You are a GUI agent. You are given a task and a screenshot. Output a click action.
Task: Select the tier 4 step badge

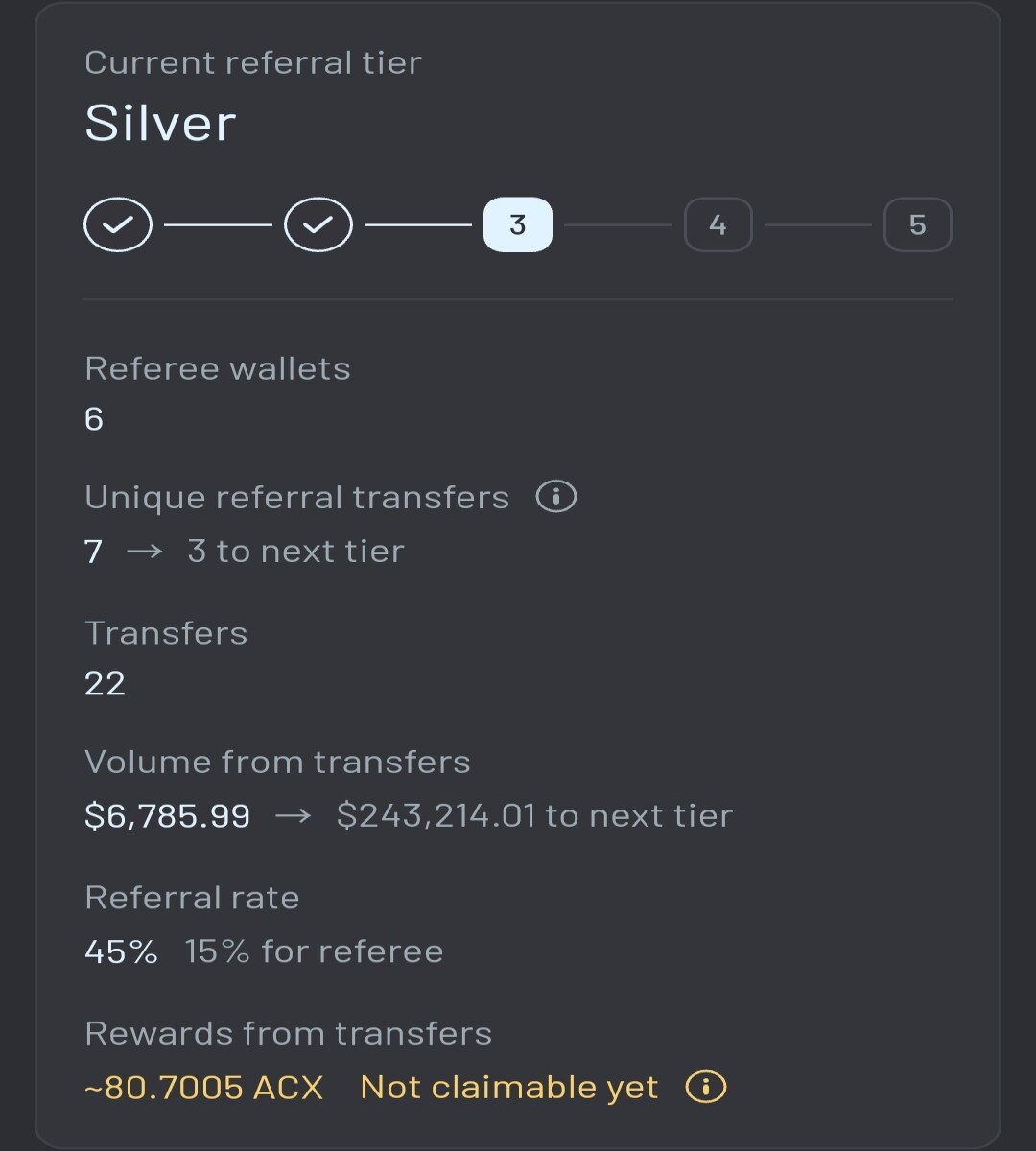point(718,224)
